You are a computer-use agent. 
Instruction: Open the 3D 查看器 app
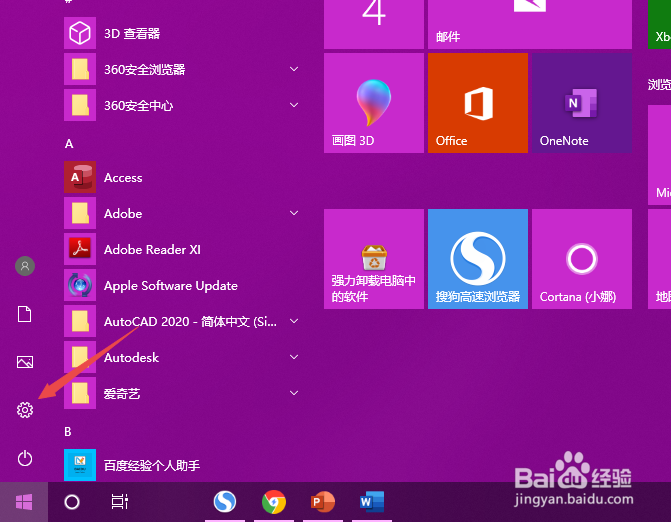182,33
